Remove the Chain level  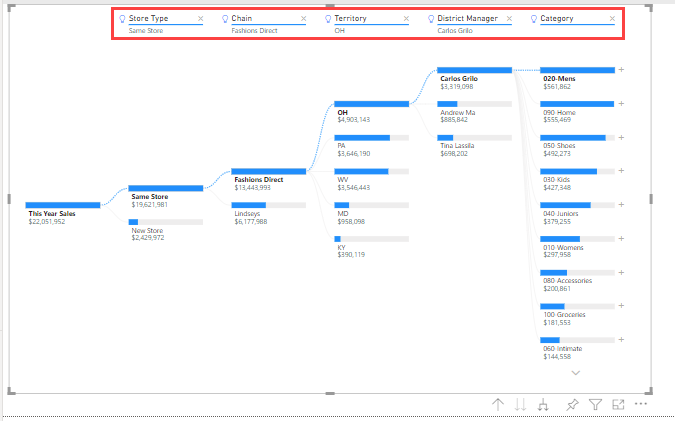(303, 19)
